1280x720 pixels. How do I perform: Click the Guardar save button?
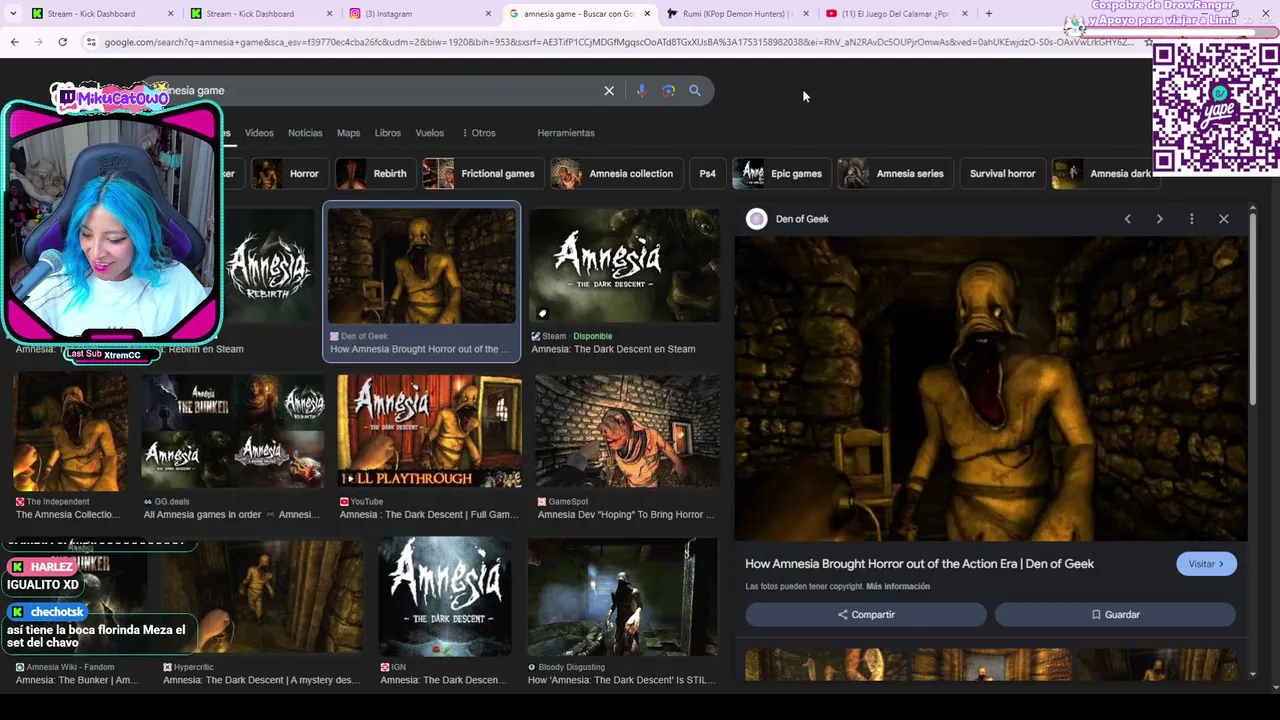point(1115,615)
